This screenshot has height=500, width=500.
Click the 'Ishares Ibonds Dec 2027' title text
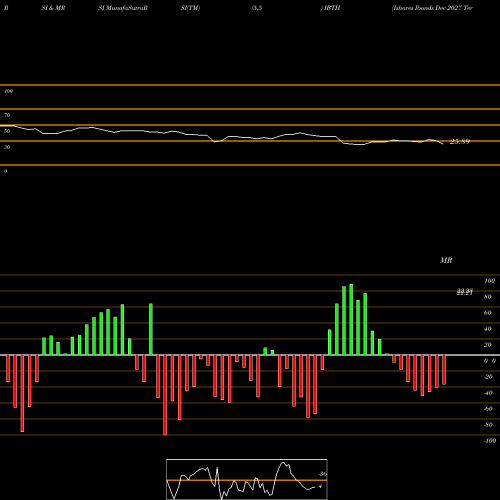click(x=426, y=8)
